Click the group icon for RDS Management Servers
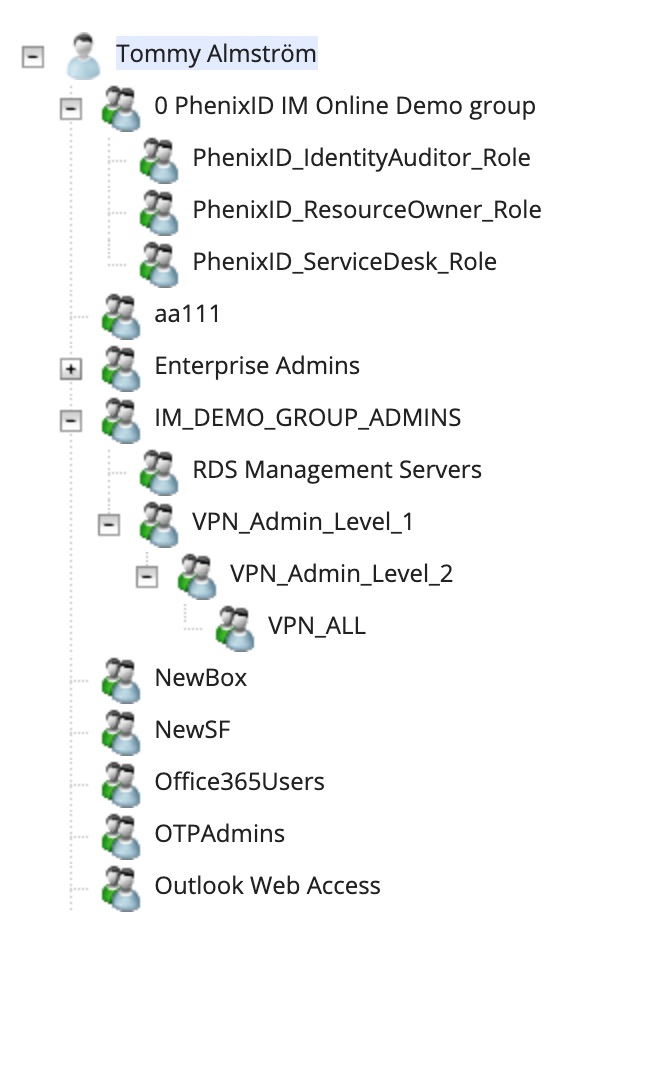The width and height of the screenshot is (662, 1074). tap(160, 473)
